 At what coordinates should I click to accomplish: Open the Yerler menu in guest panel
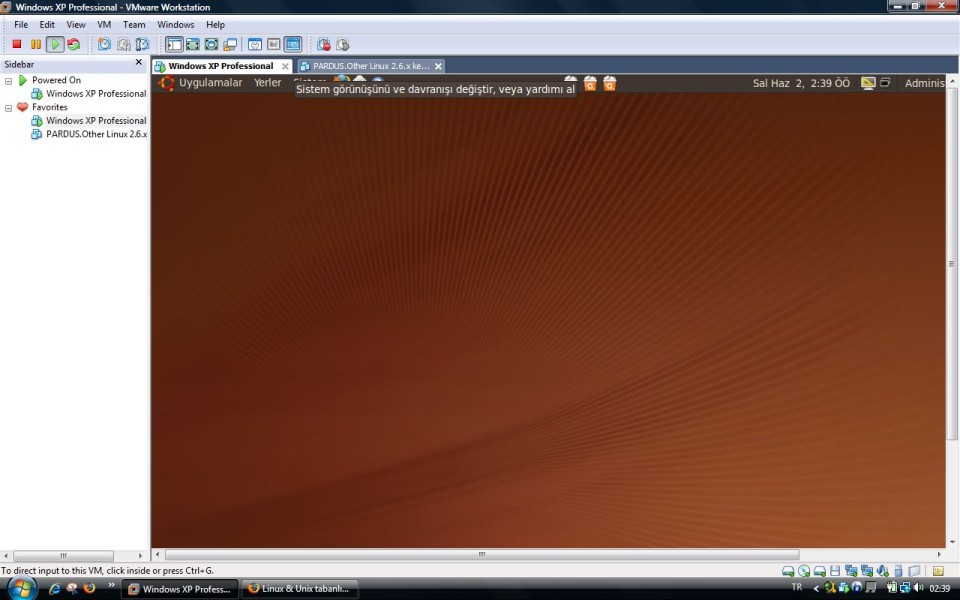(268, 83)
